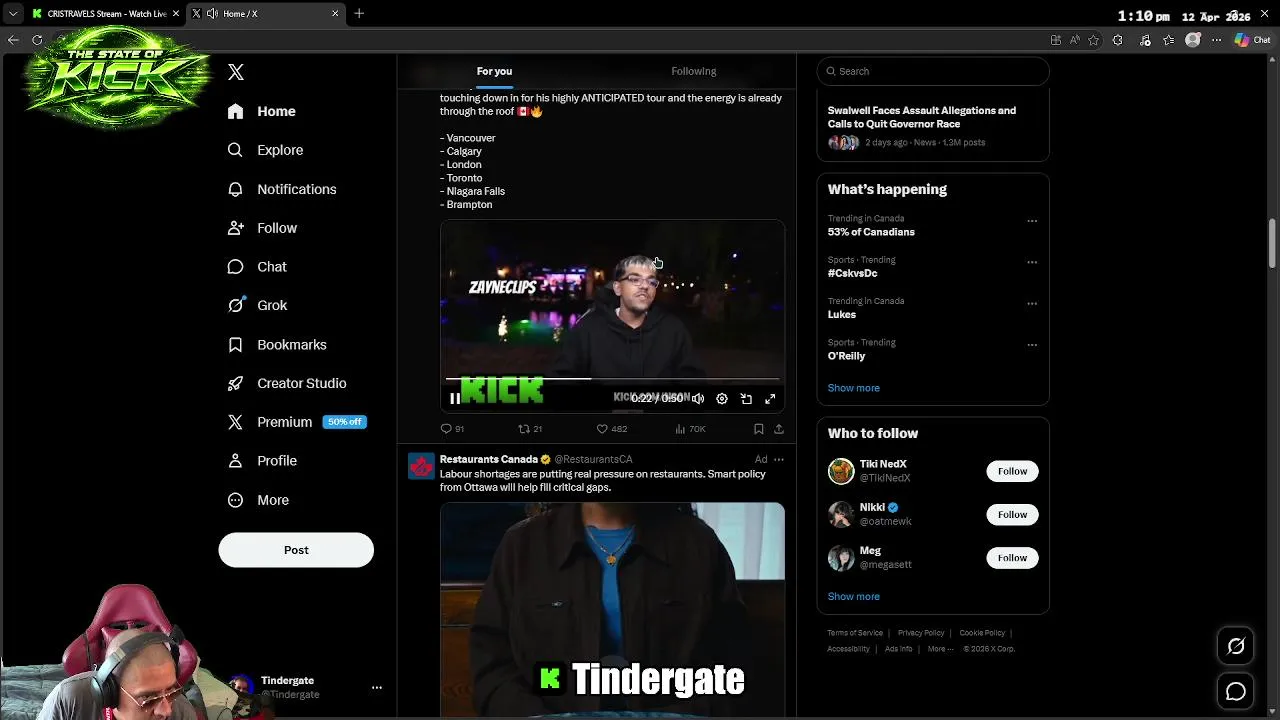The height and width of the screenshot is (720, 1280).
Task: Open the browser tab list dropdown
Action: [x=12, y=14]
